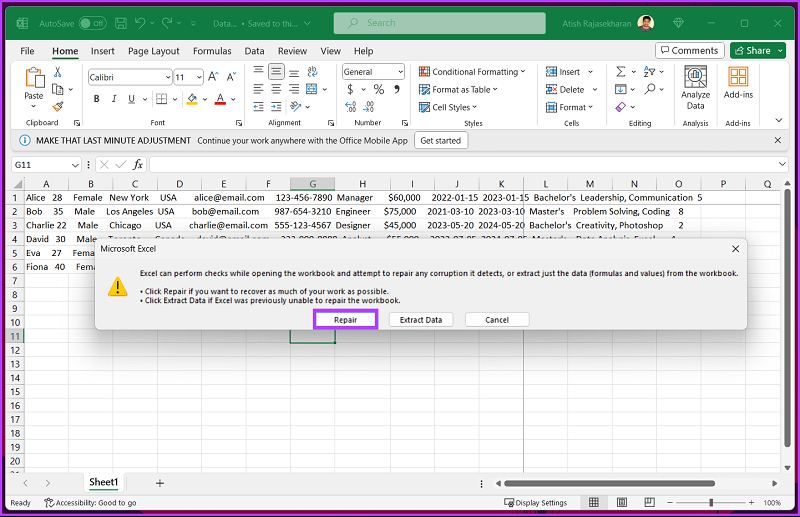Toggle the AutoSave switch
The image size is (800, 517).
(x=92, y=23)
